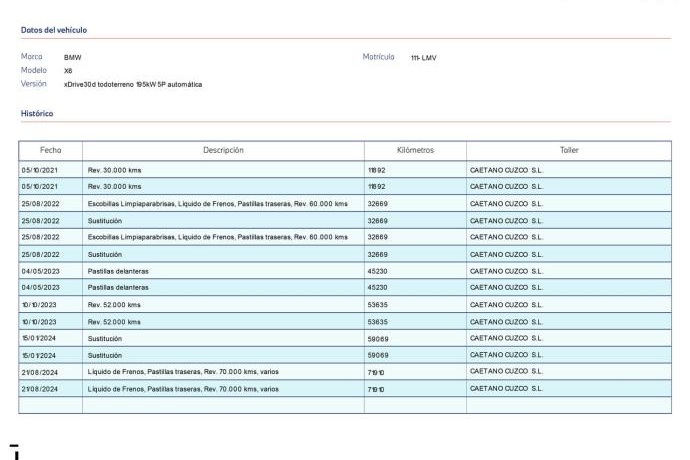
Task: Click the first 59069 kilometers cell
Action: click(378, 338)
